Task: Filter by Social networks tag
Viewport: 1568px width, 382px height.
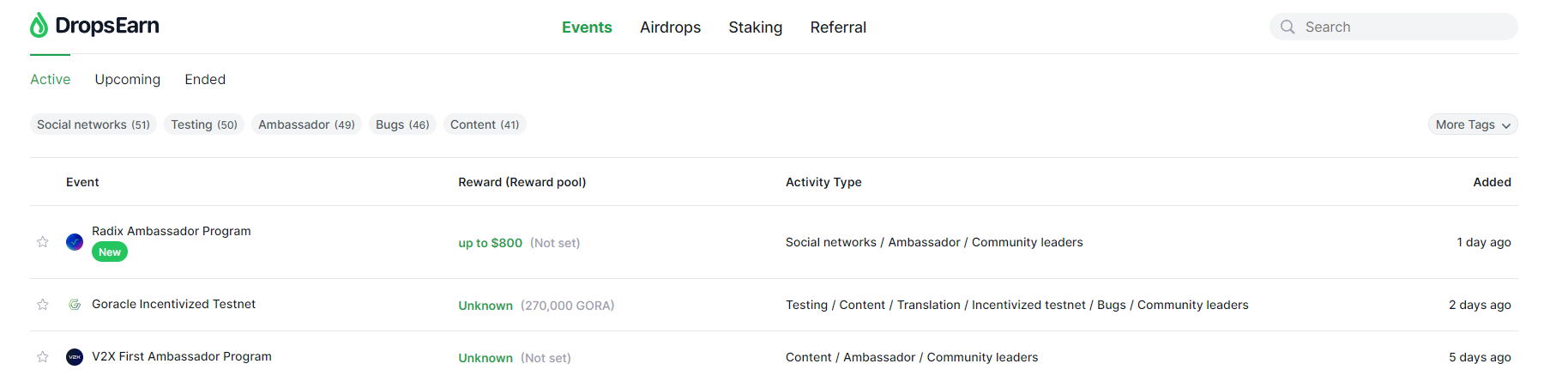Action: coord(93,124)
